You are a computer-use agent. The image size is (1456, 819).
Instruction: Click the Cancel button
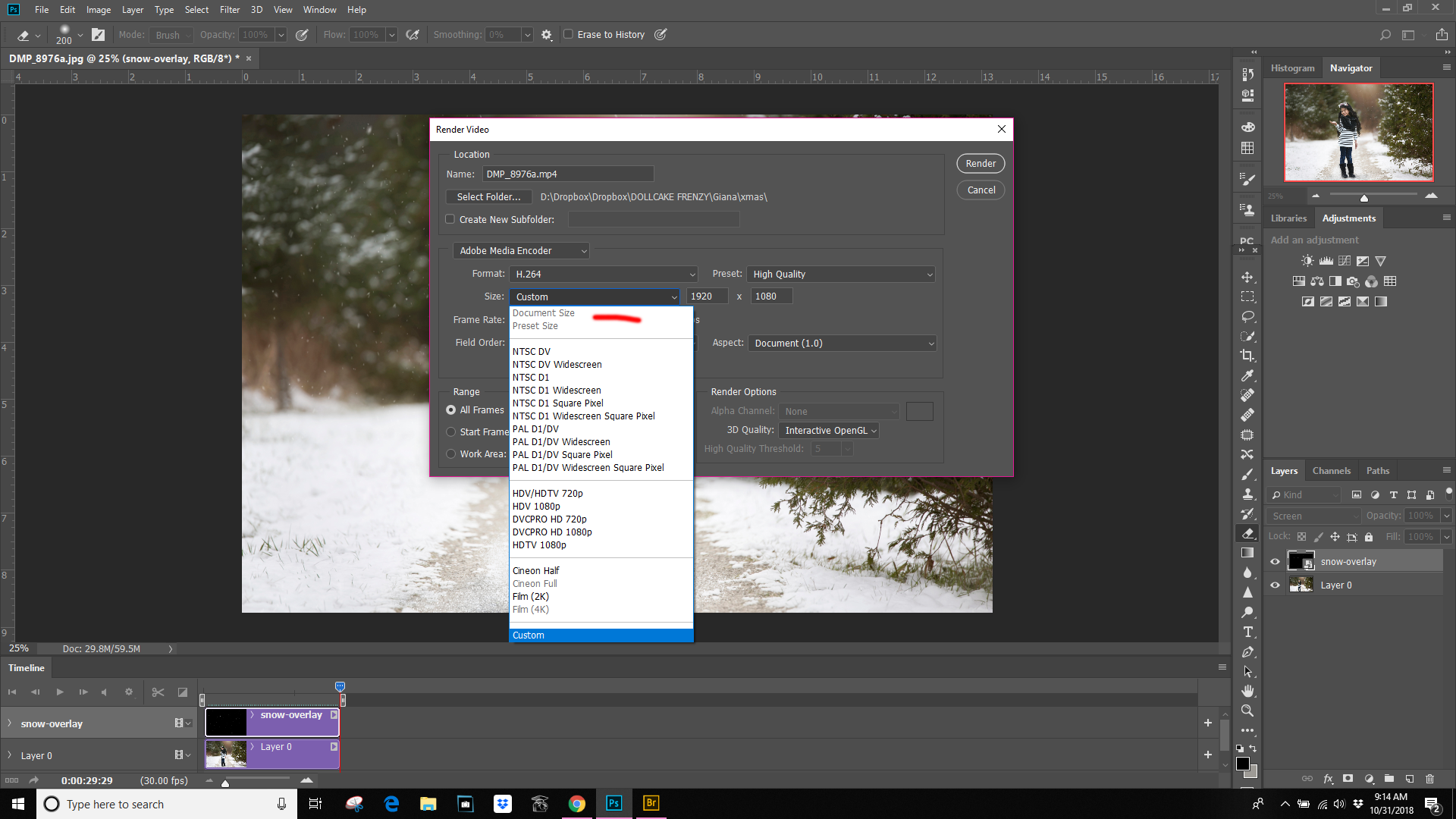coord(981,190)
